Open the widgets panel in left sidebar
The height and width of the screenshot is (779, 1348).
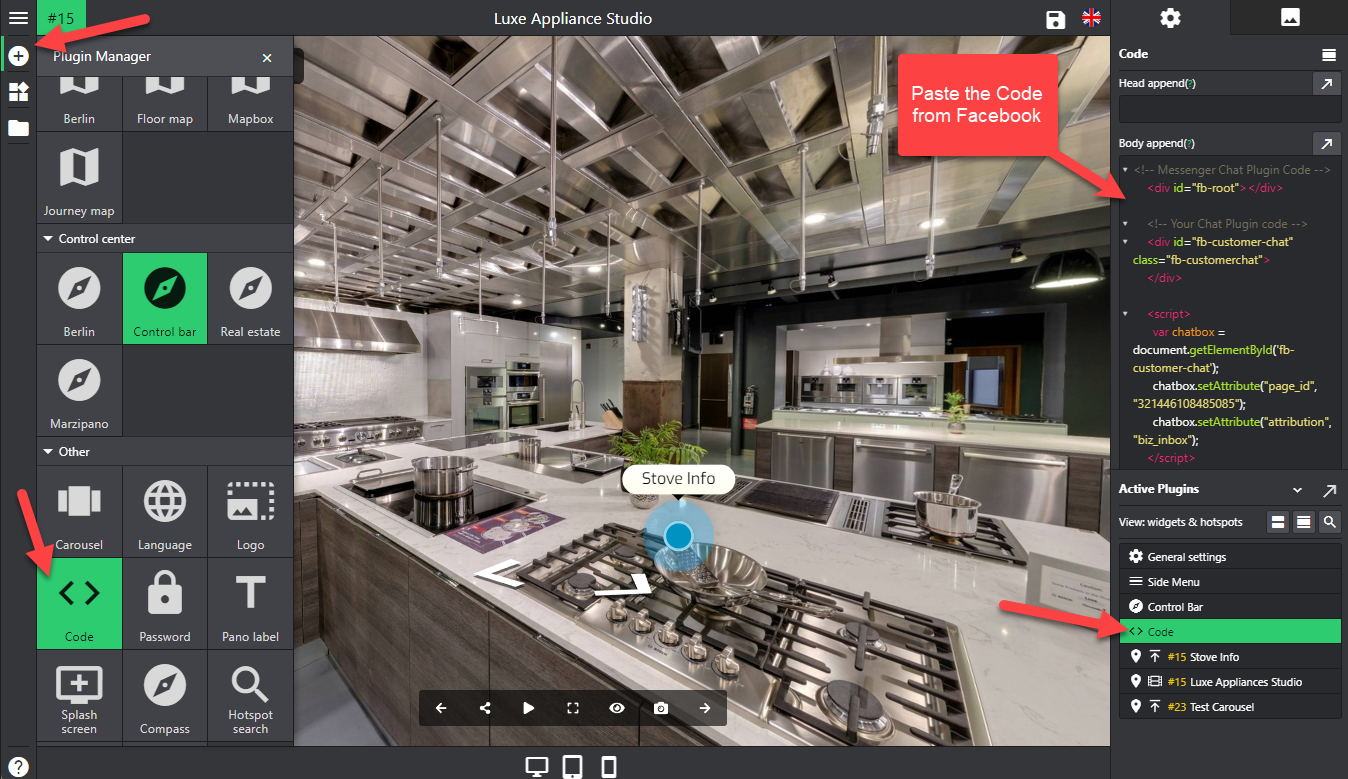tap(18, 92)
